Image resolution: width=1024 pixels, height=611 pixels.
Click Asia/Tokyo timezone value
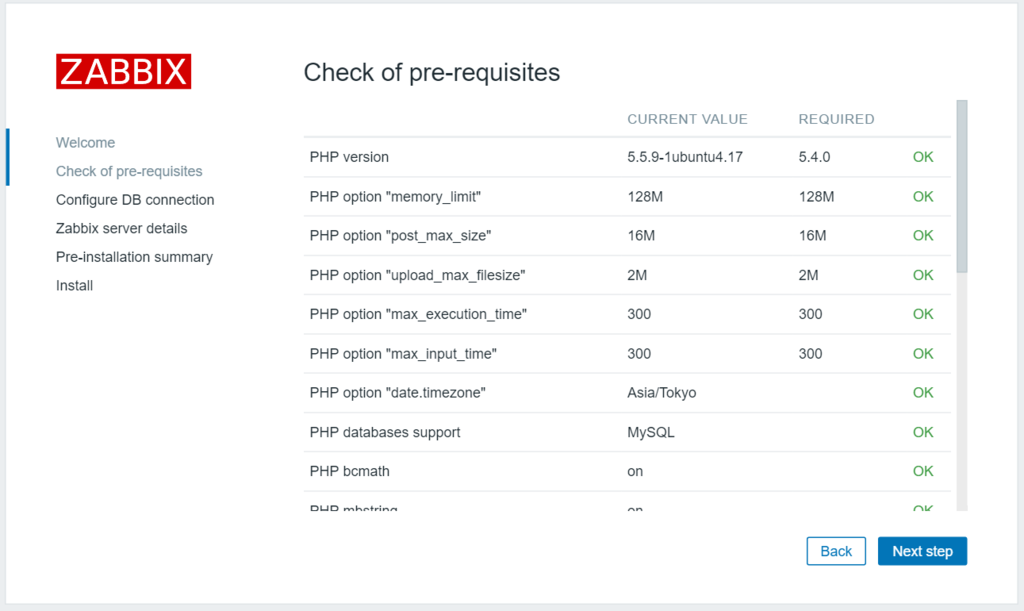661,393
